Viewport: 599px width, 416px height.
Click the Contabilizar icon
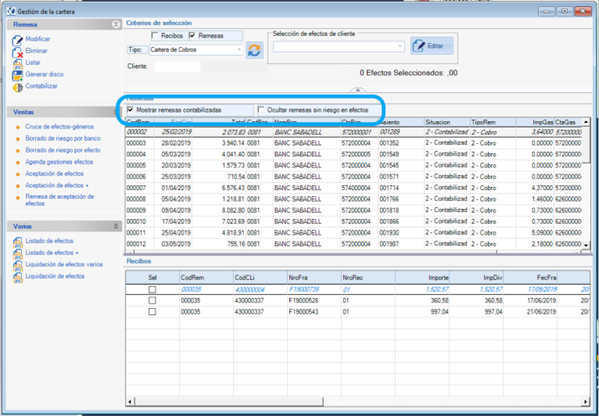[x=18, y=87]
